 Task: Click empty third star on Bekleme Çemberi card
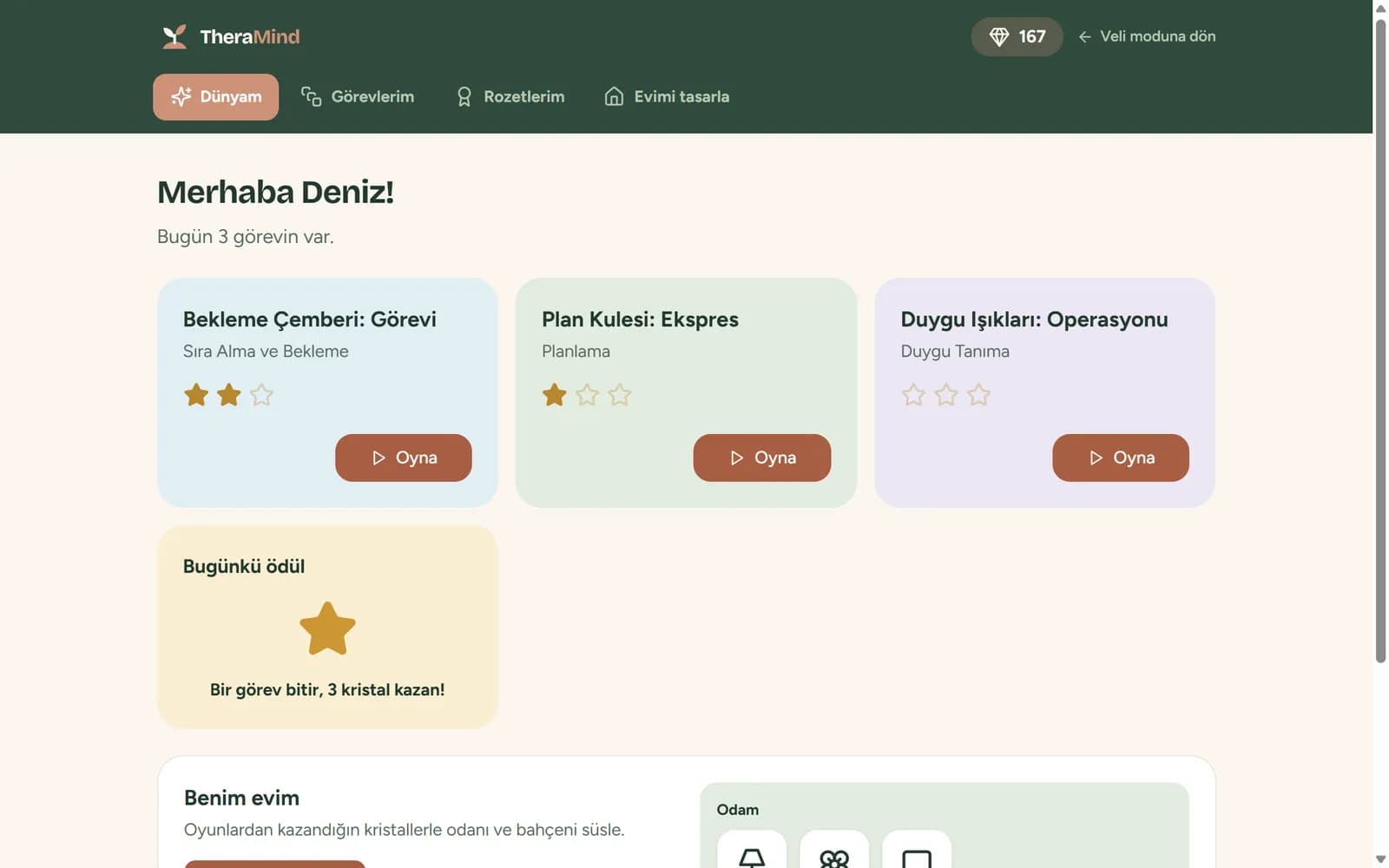point(261,395)
